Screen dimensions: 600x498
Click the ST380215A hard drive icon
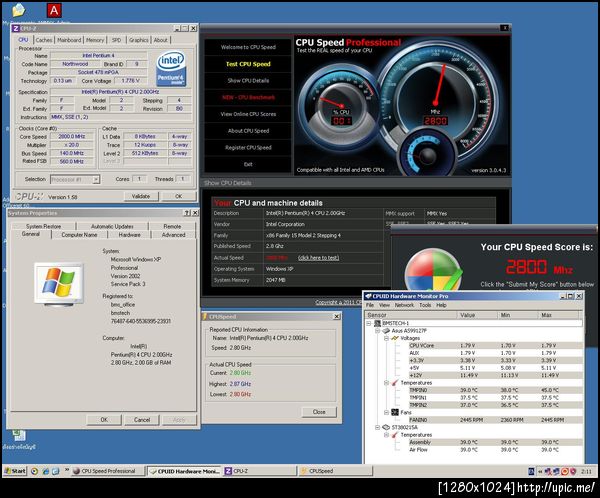tap(386, 427)
